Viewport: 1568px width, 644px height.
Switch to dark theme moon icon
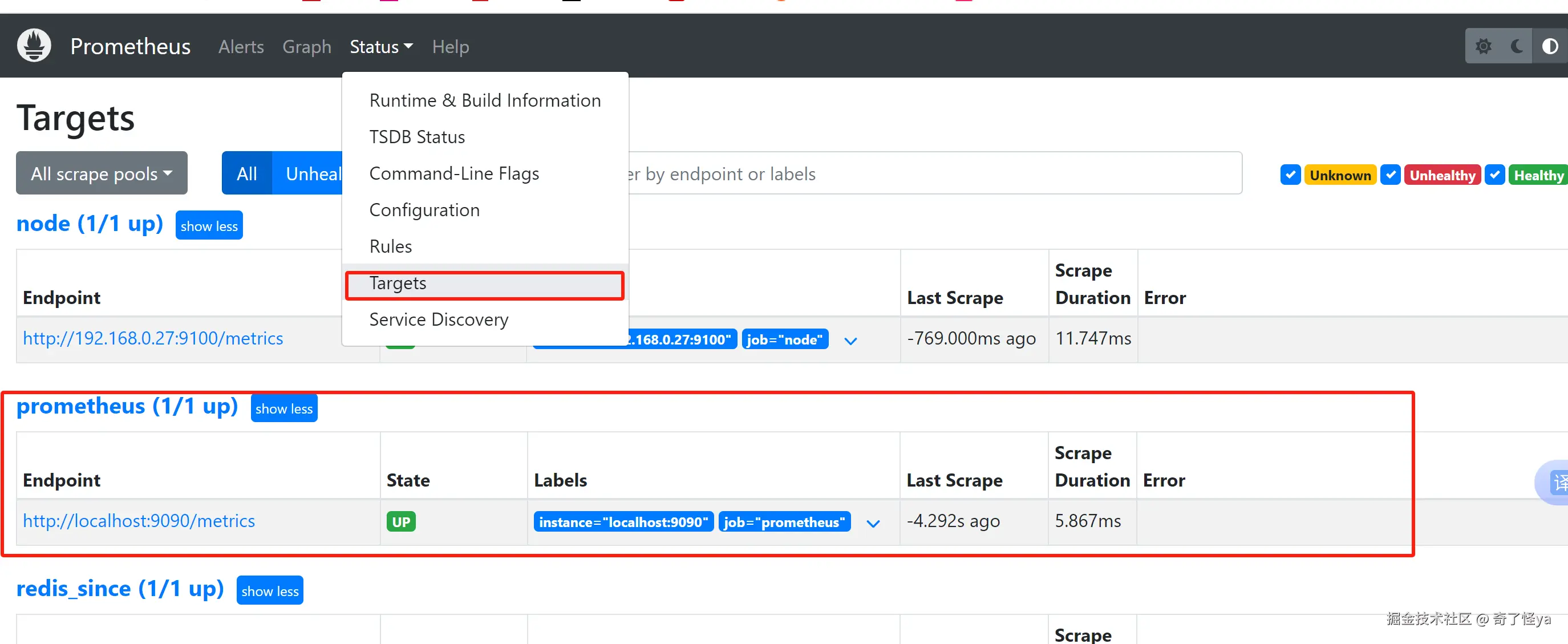point(1517,46)
